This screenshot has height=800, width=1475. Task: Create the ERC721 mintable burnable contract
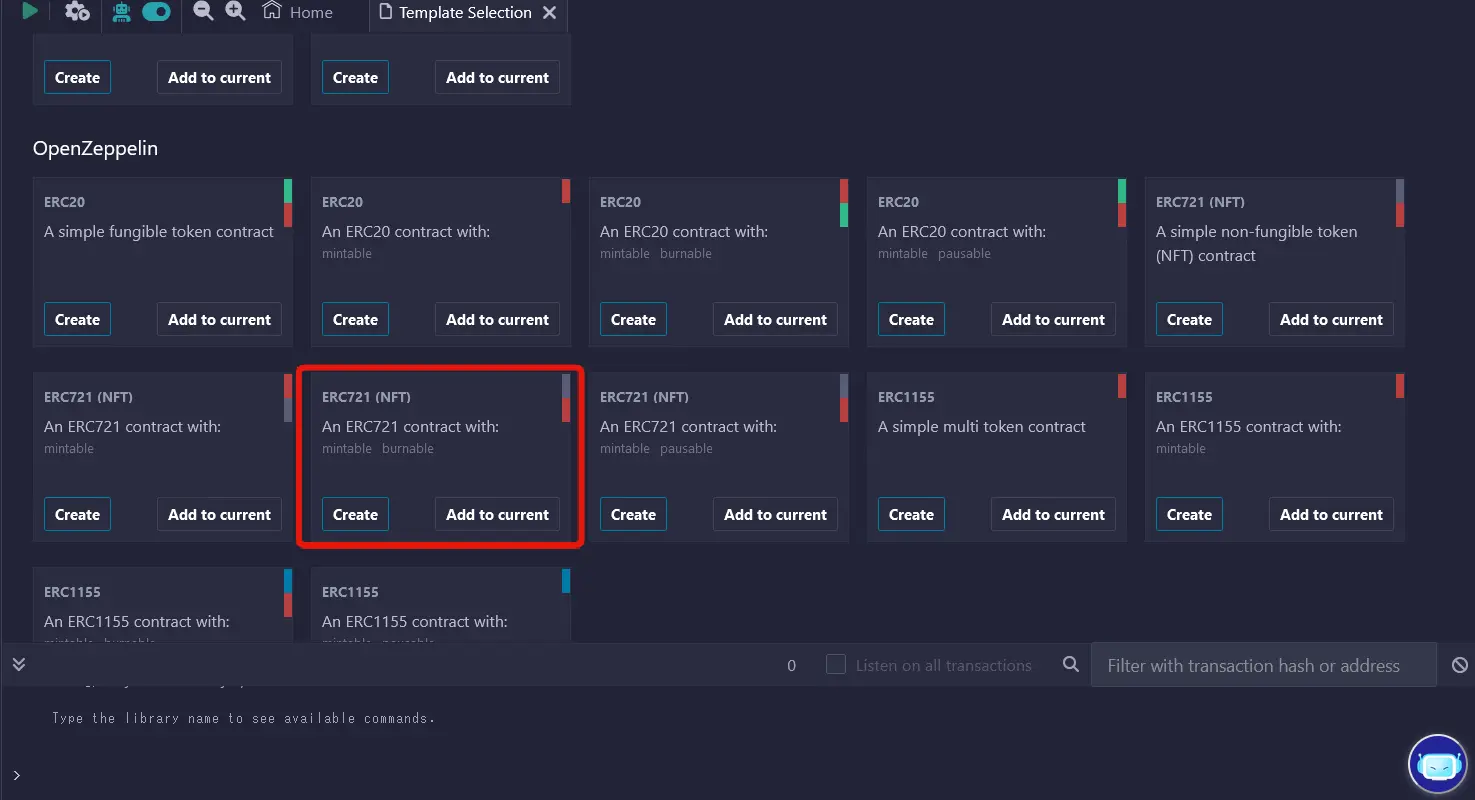click(x=355, y=515)
